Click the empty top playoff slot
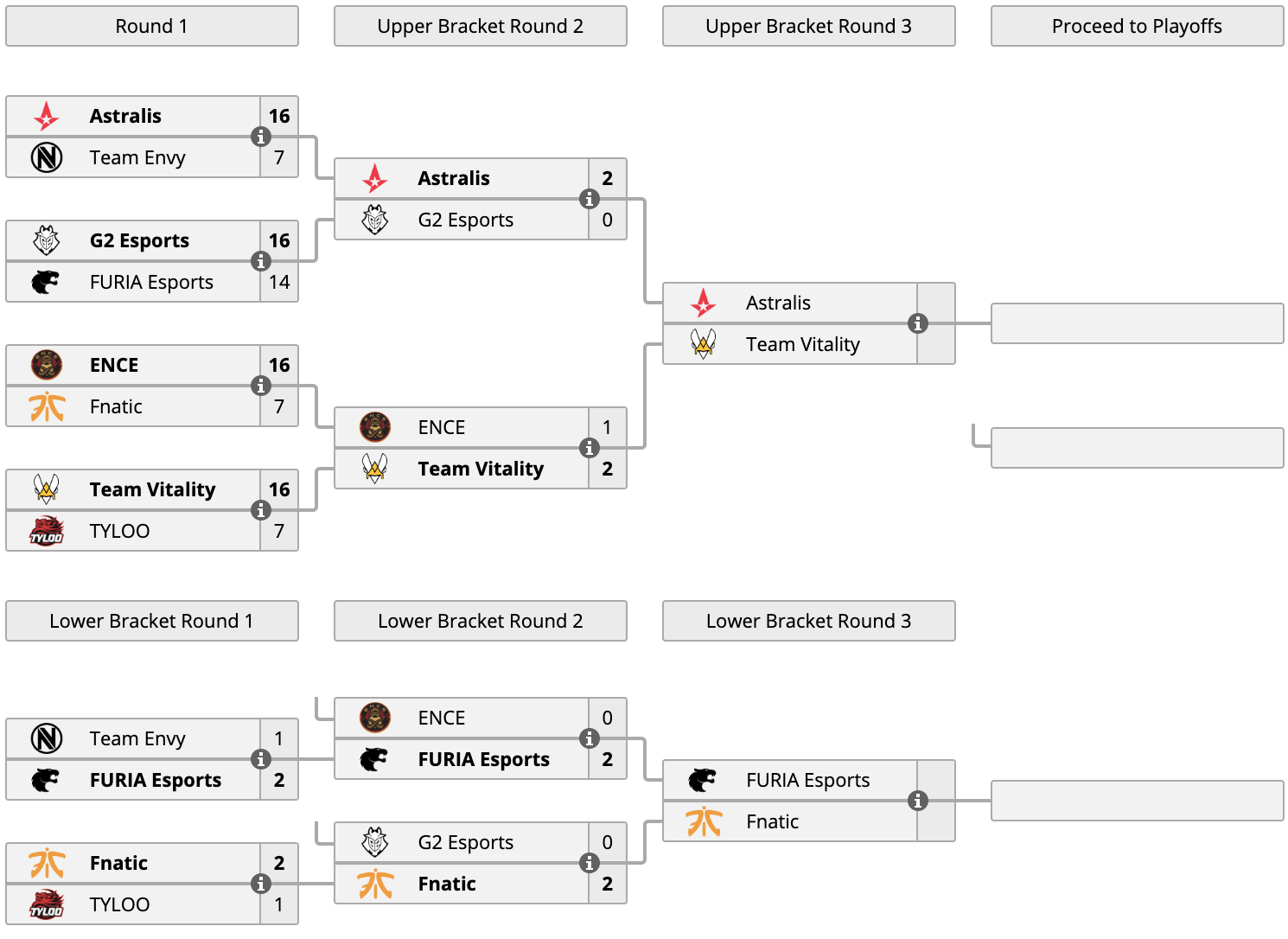This screenshot has width=1288, height=939. point(1138,323)
